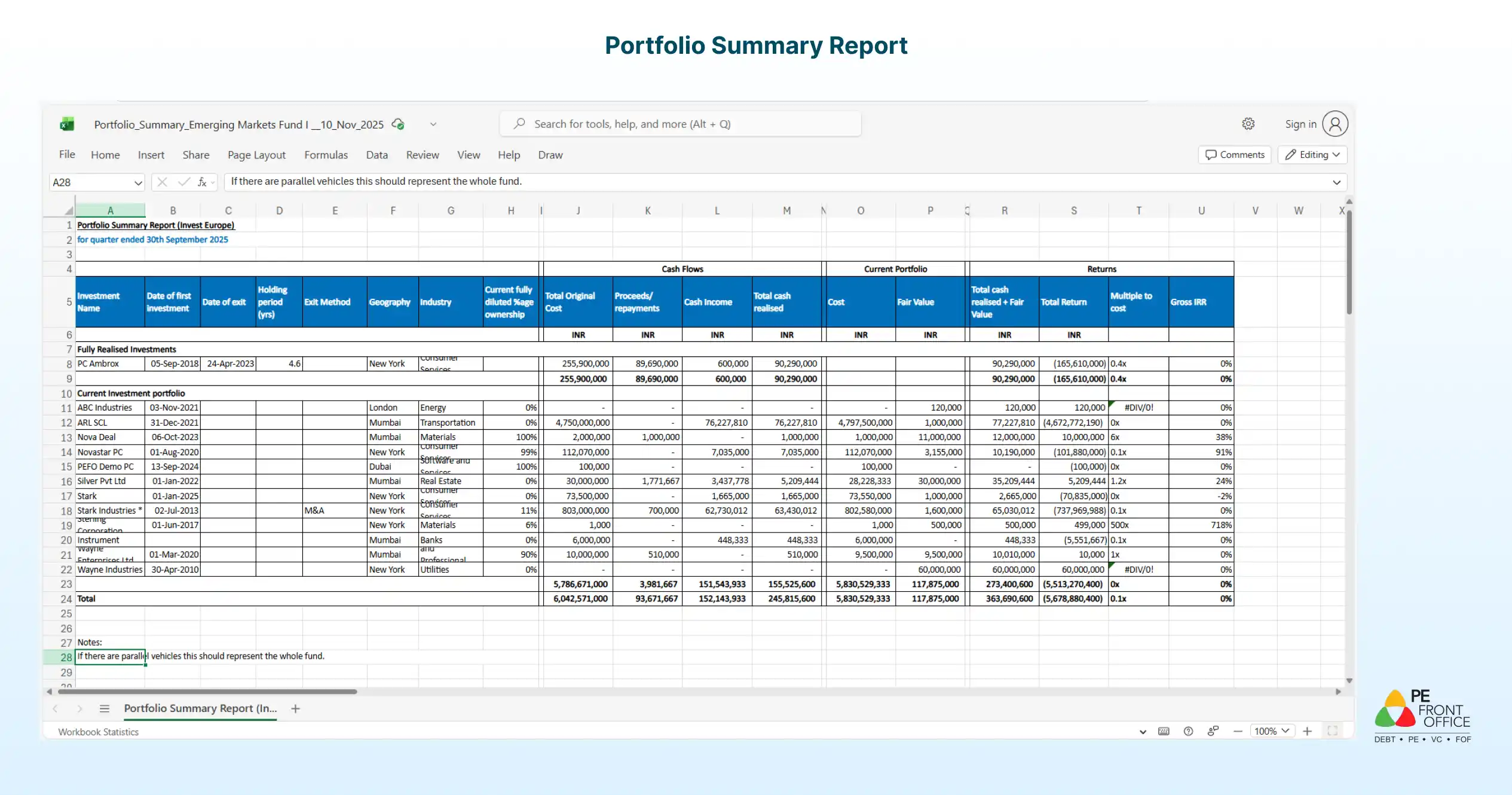Select column A header
The width and height of the screenshot is (1512, 795).
point(110,210)
